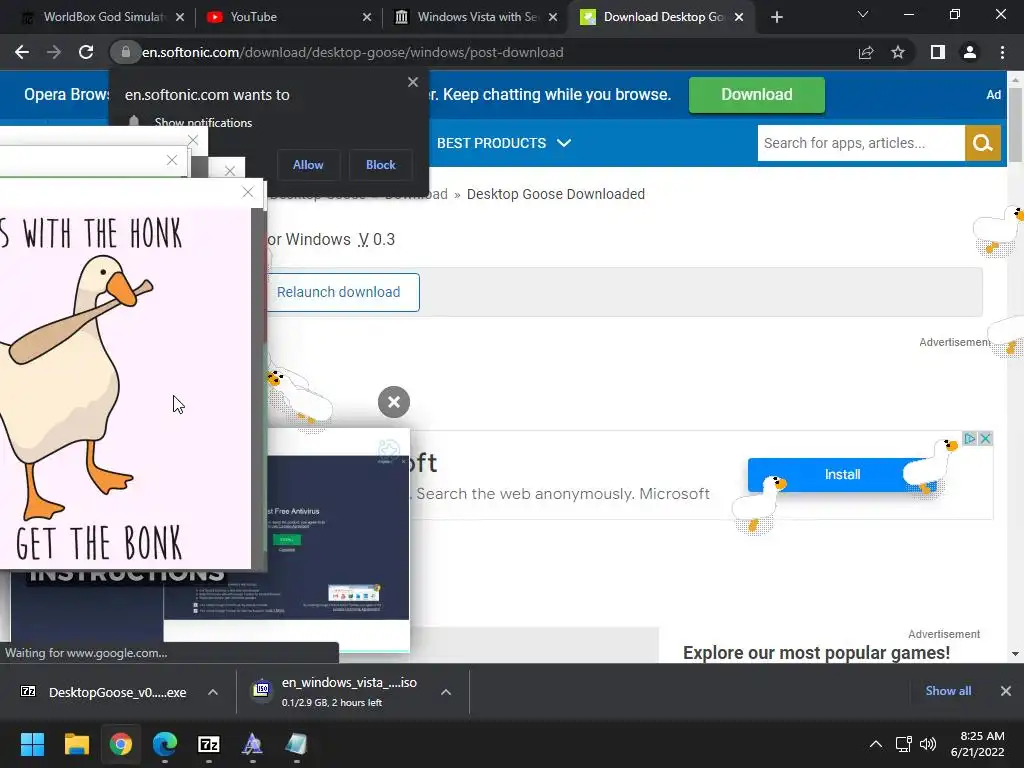This screenshot has width=1024, height=768.
Task: Go back to the previous page
Action: pos(22,52)
